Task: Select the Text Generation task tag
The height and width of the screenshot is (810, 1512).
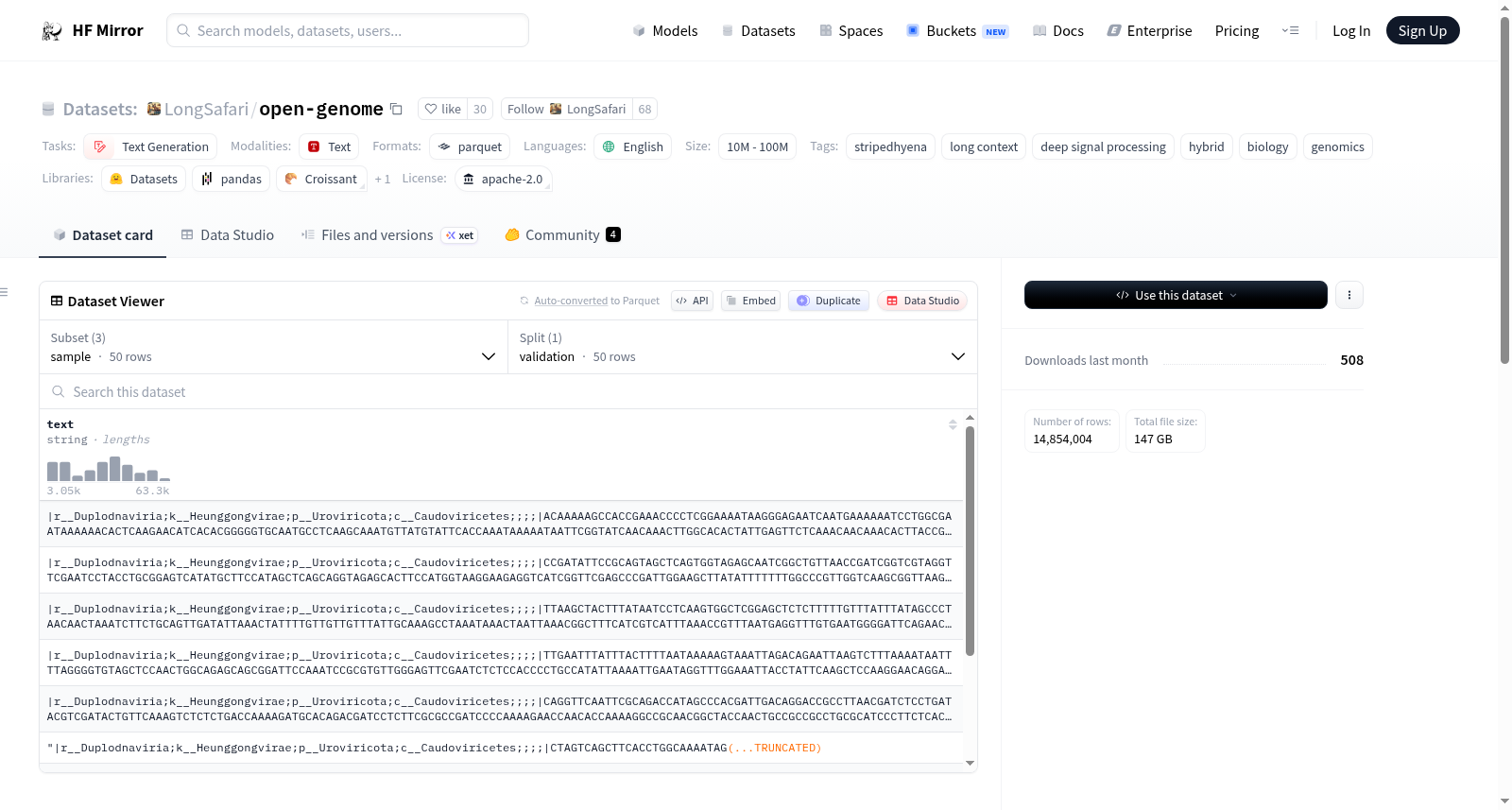Action: pos(150,146)
